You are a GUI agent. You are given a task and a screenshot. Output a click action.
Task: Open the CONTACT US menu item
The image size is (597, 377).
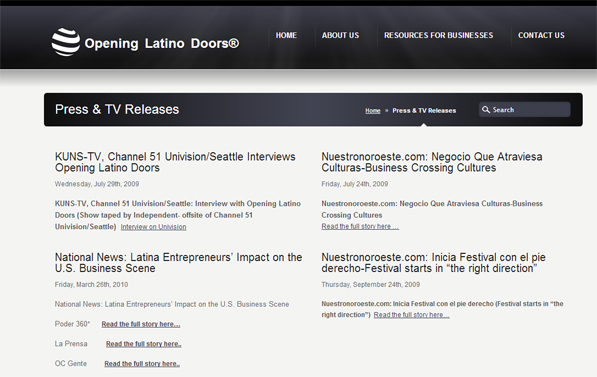pyautogui.click(x=541, y=35)
